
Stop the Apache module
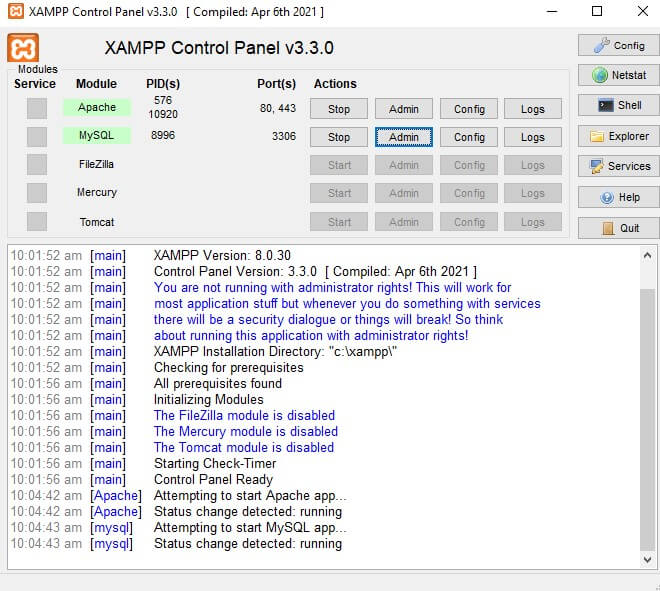339,109
